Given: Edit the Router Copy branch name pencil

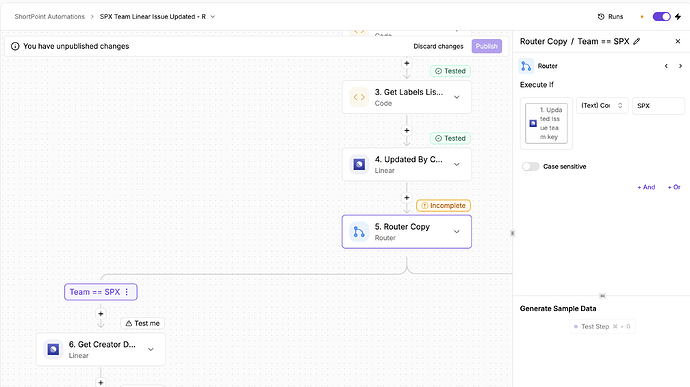Looking at the screenshot, I should coord(637,41).
